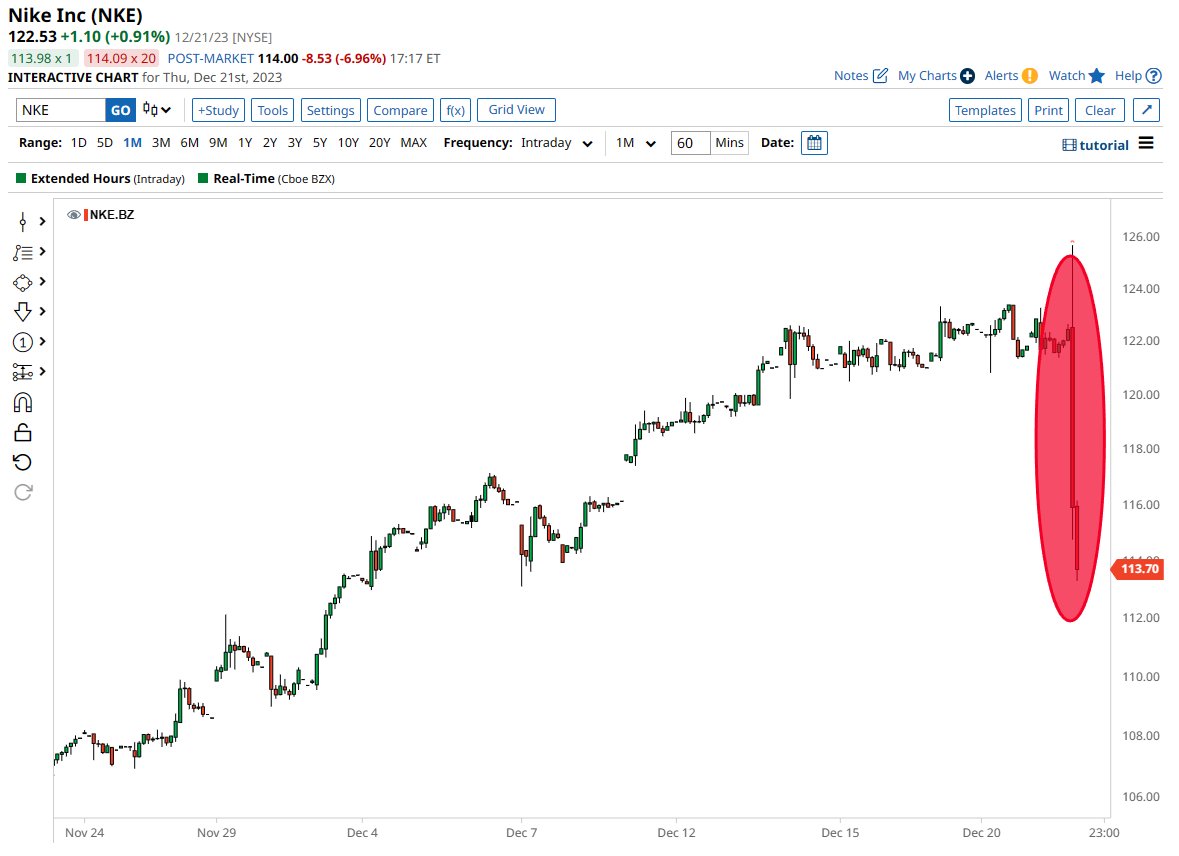
Task: Switch to Grid View
Action: [517, 110]
